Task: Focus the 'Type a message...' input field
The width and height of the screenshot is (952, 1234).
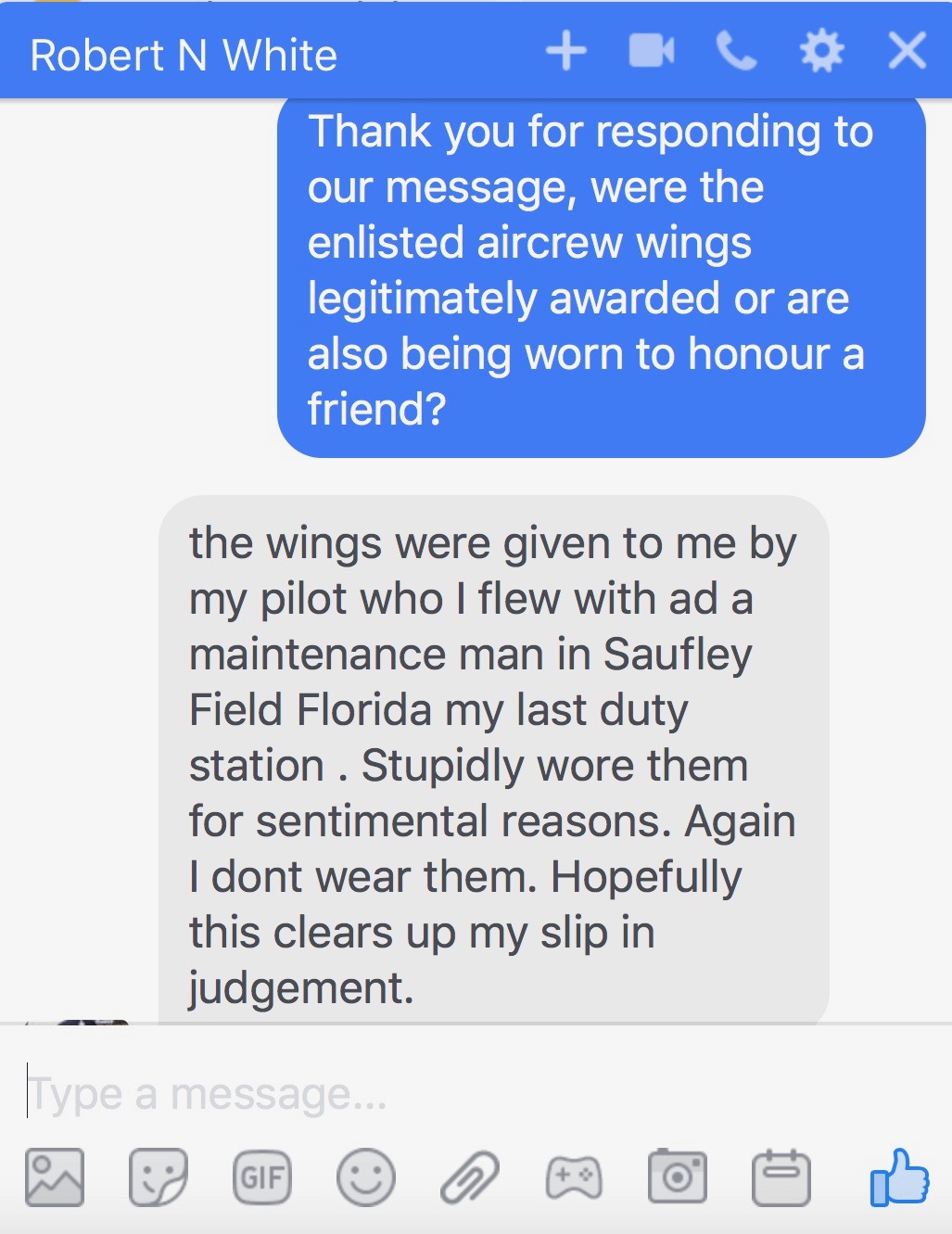Action: (463, 1094)
